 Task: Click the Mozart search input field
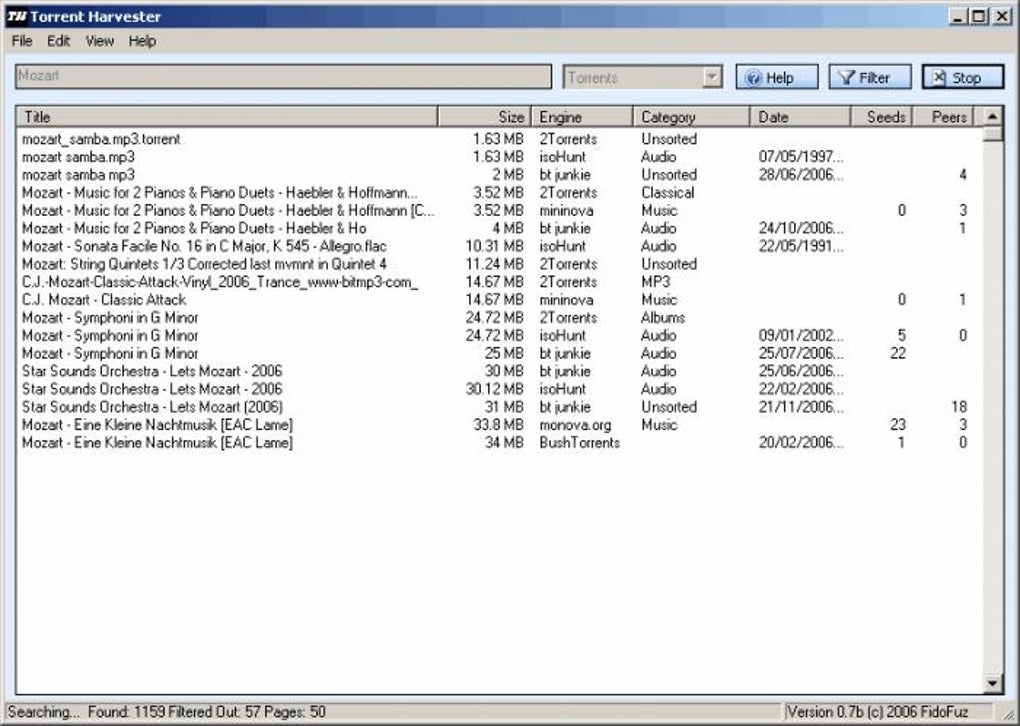(x=283, y=76)
